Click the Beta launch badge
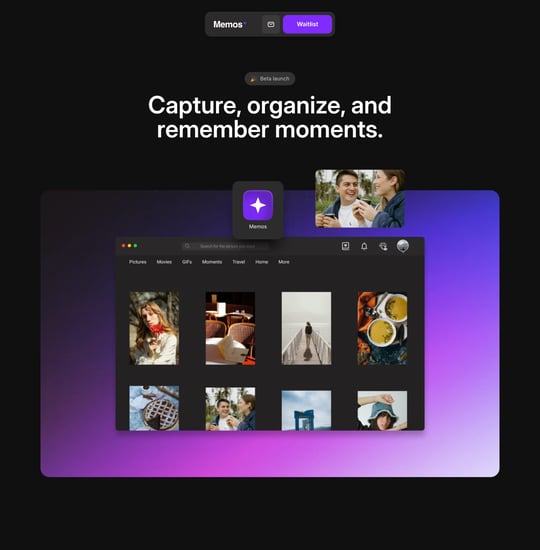The width and height of the screenshot is (540, 550). coord(269,79)
